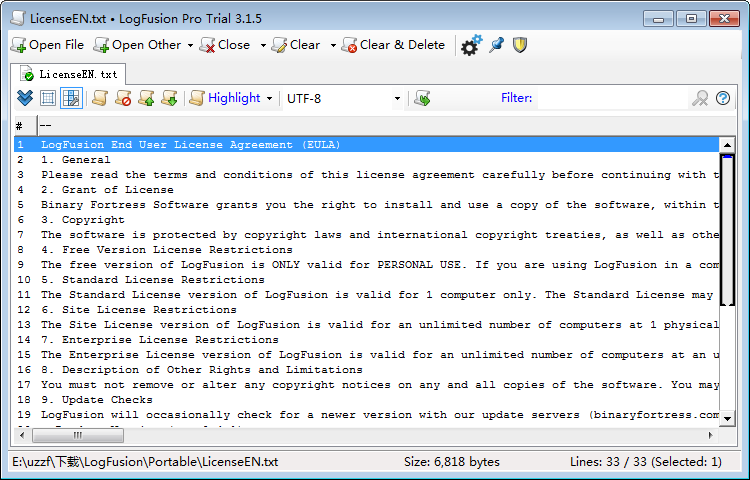Select line 3 starting 'Please read the terms'
750x480 pixels.
tap(366, 175)
